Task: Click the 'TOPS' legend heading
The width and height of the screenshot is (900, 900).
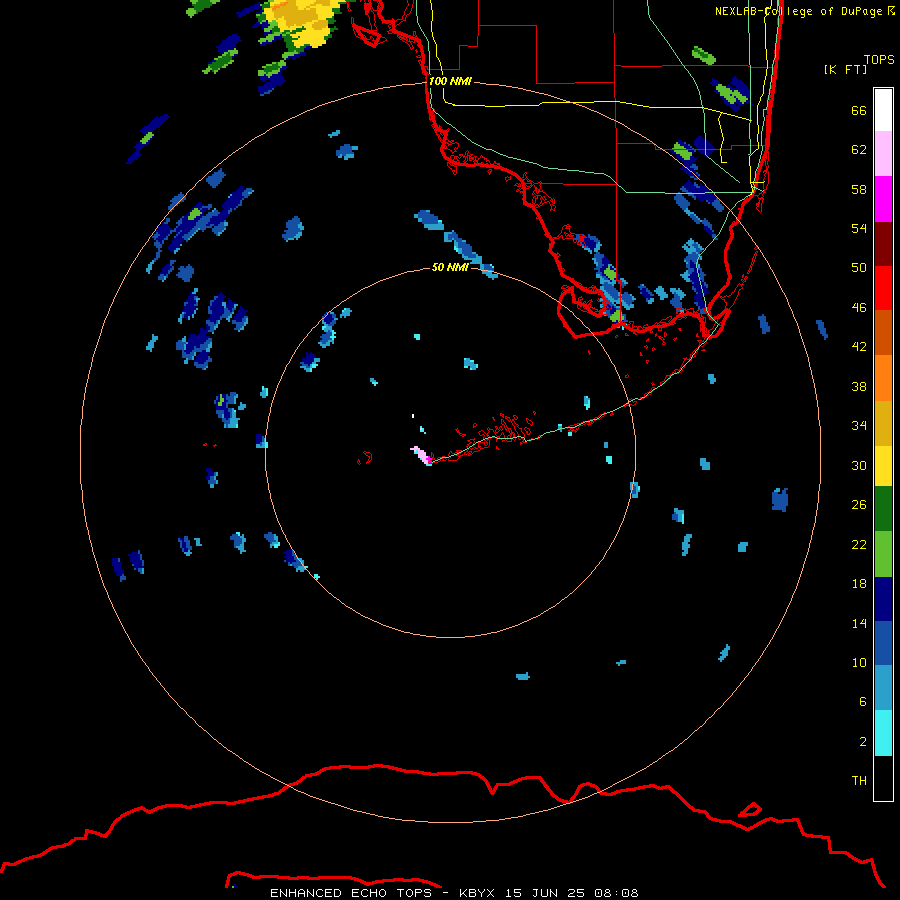Action: pyautogui.click(x=879, y=59)
